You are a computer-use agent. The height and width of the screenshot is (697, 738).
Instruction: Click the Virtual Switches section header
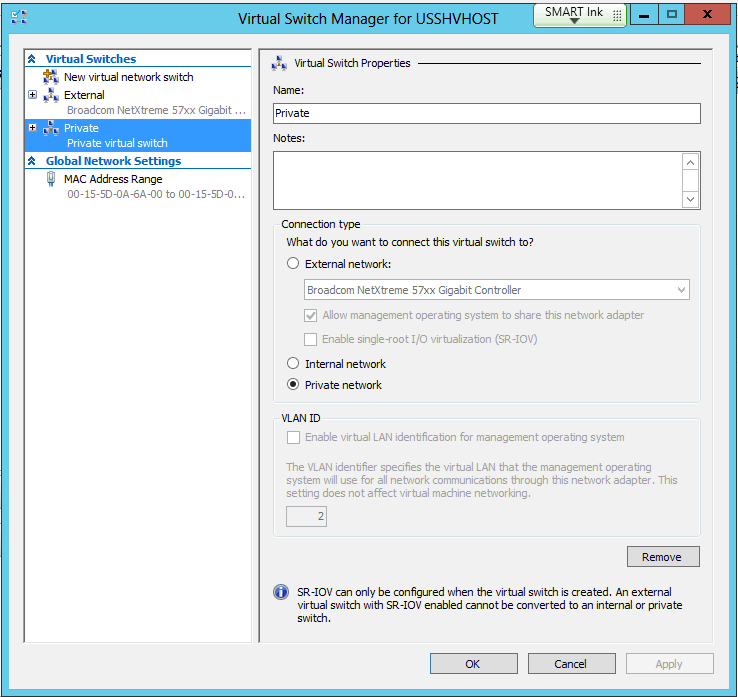pos(91,59)
